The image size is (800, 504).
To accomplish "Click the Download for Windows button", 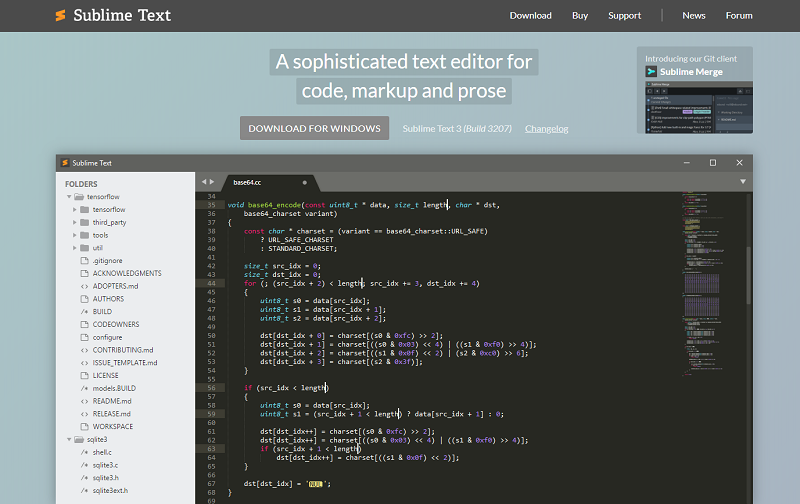I will 314,128.
